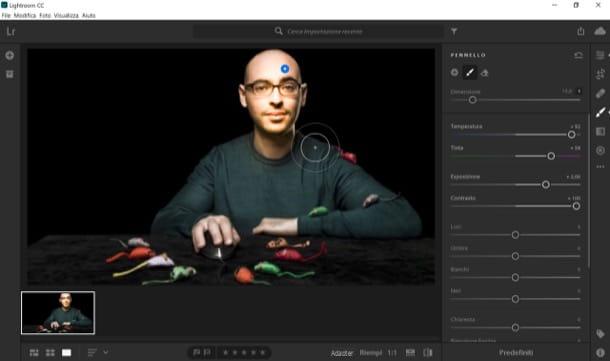
Task: Open the cloud sync status icon
Action: (x=600, y=31)
